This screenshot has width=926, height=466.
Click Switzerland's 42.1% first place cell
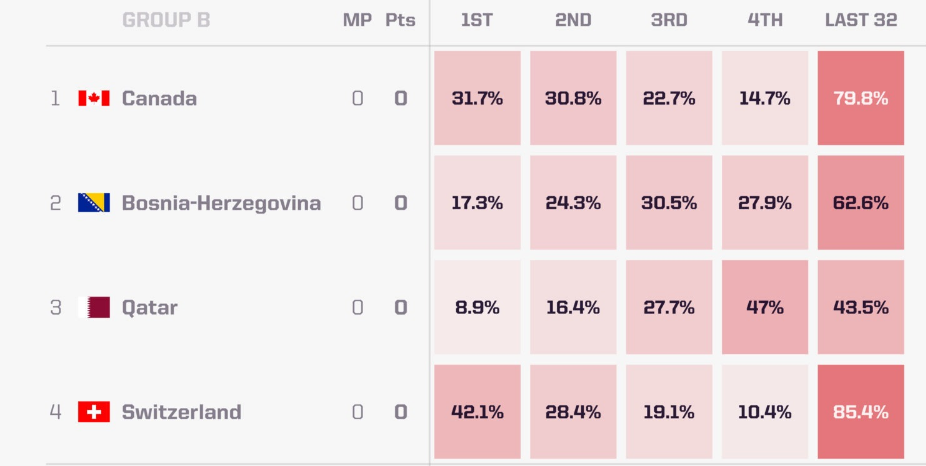coord(477,412)
